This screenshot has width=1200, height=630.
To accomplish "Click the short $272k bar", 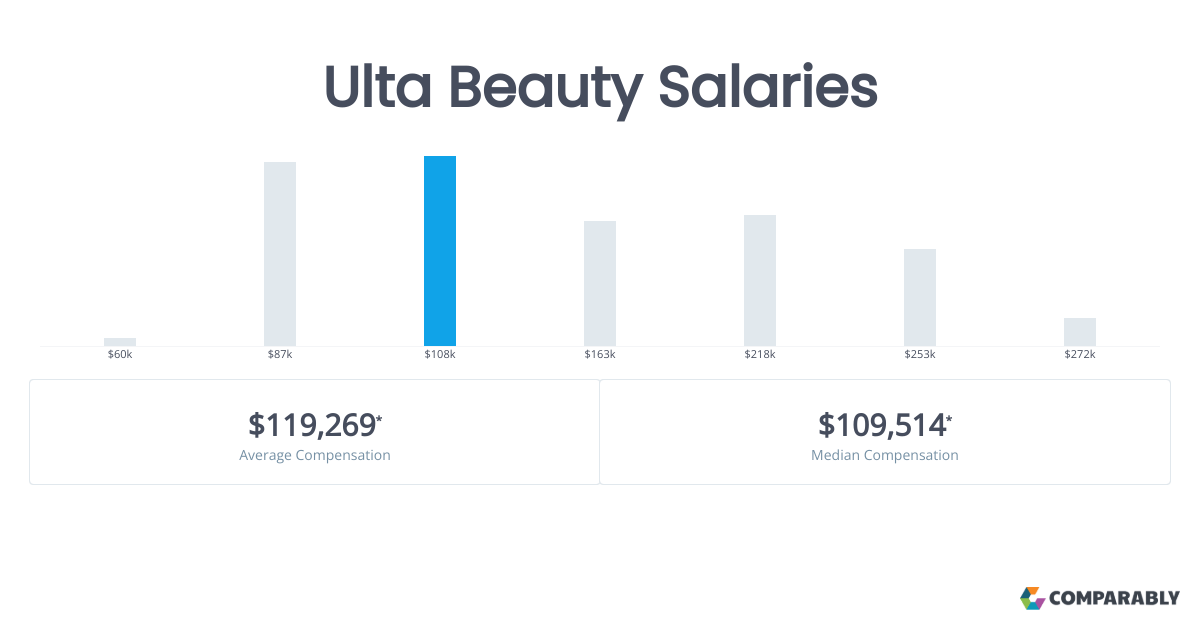I will 1080,332.
